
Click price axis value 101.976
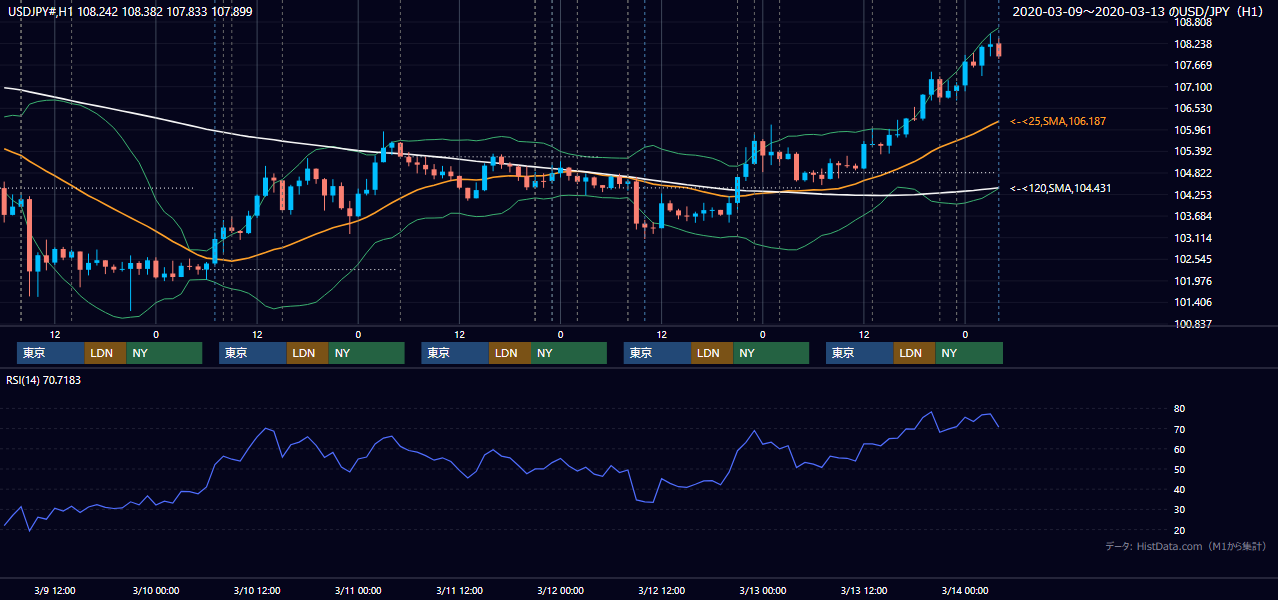[1193, 281]
